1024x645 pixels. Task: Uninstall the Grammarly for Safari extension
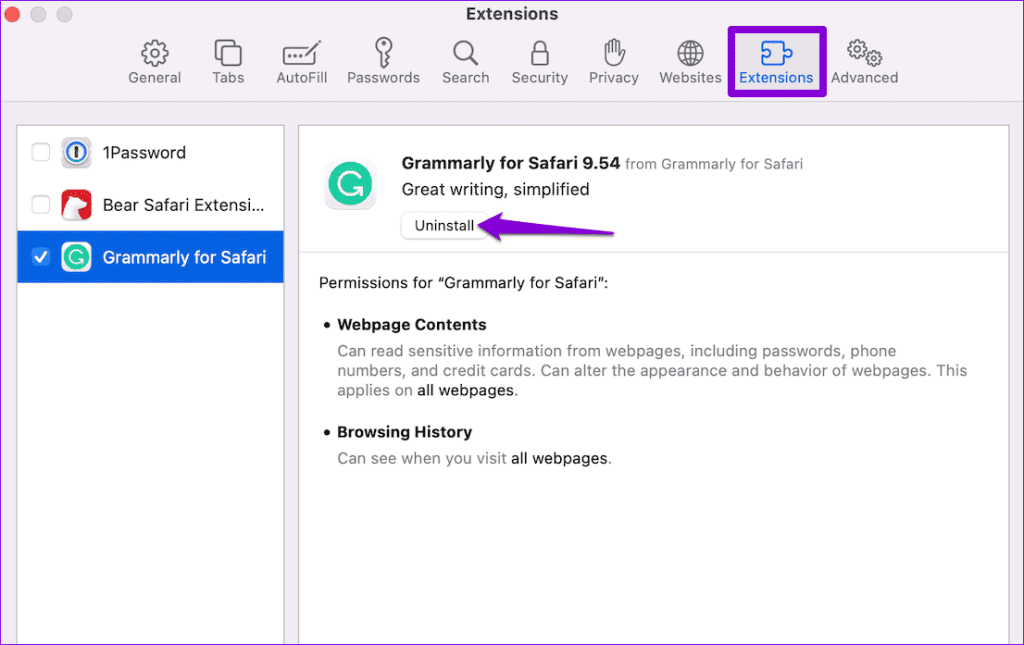click(x=444, y=225)
